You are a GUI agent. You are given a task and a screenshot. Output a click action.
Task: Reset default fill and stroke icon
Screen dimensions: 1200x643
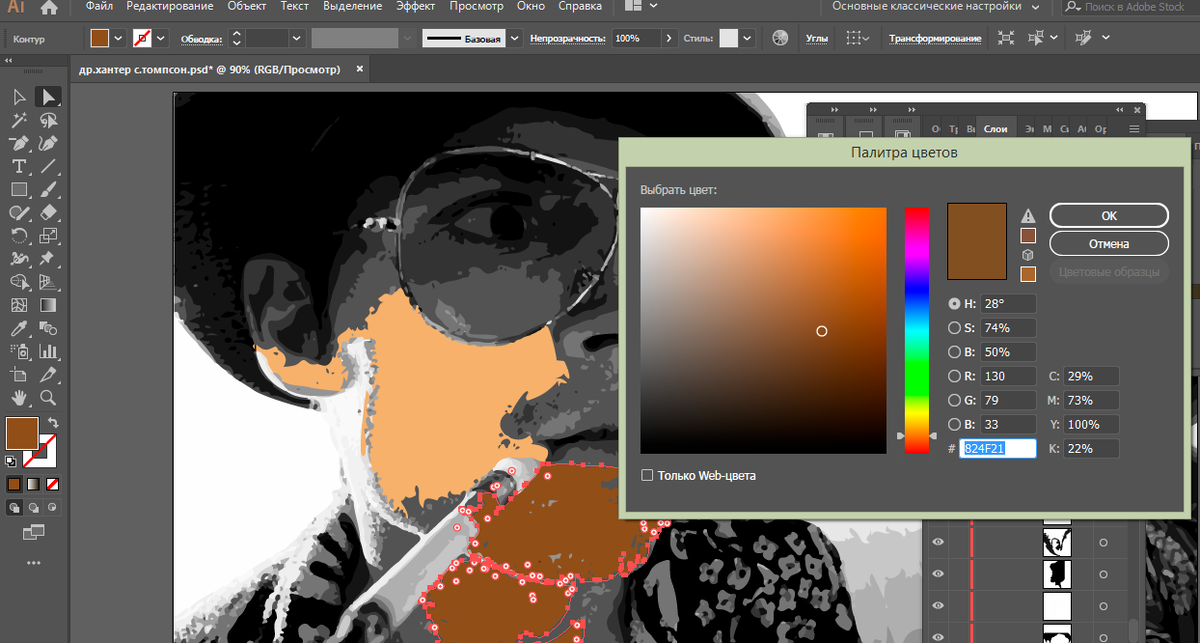coord(11,462)
